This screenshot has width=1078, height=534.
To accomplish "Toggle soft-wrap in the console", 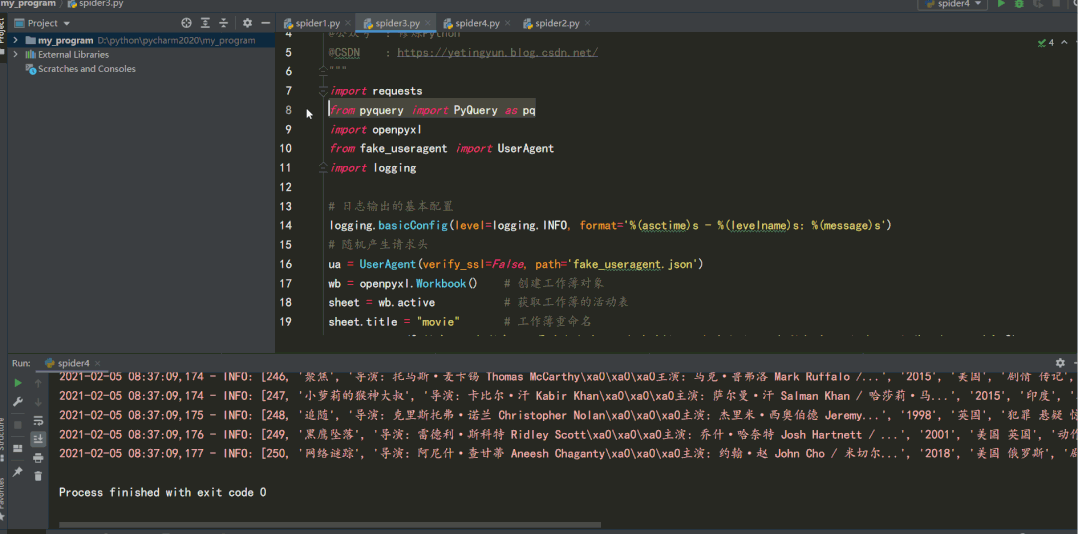I will point(38,421).
